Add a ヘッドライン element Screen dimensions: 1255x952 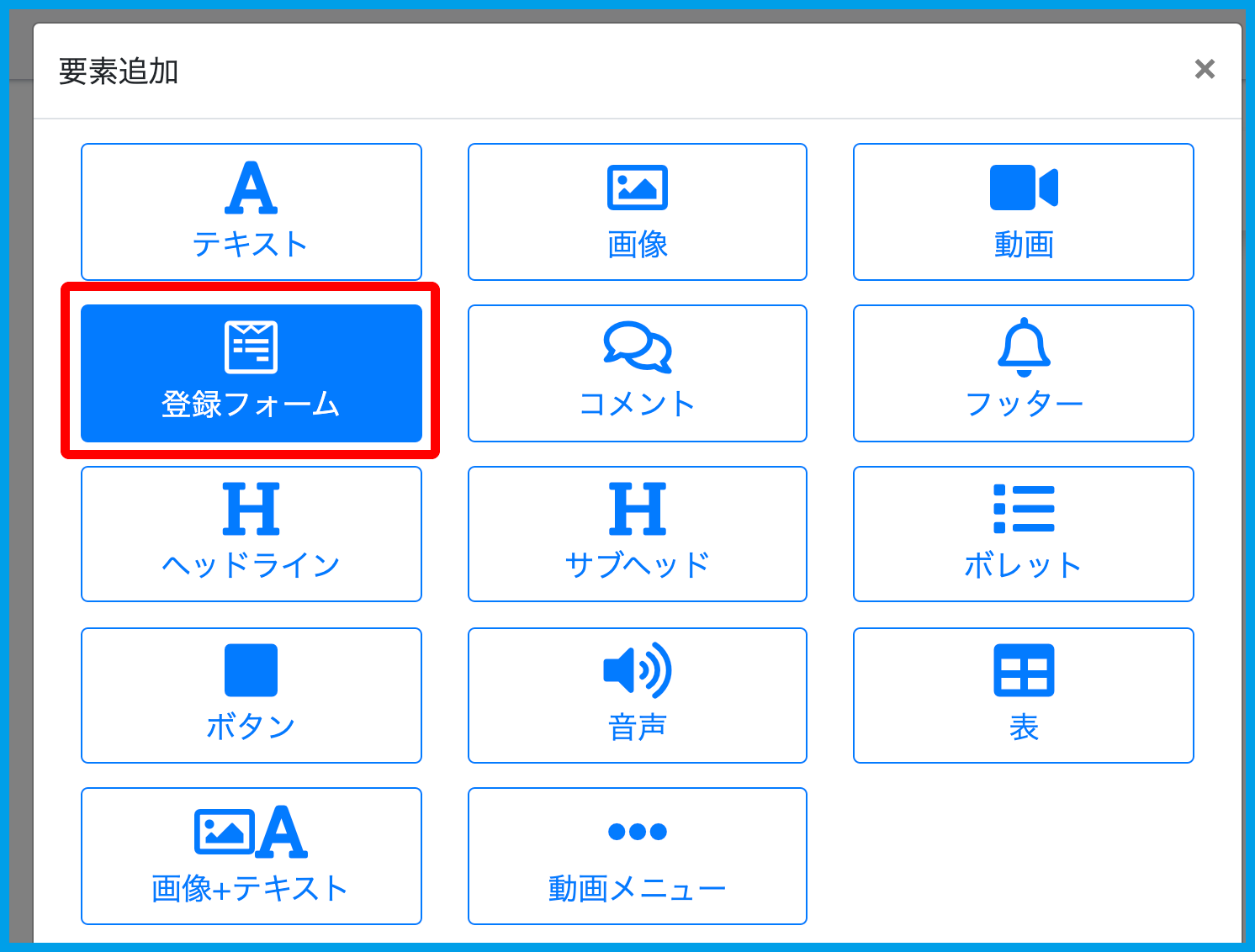[251, 534]
